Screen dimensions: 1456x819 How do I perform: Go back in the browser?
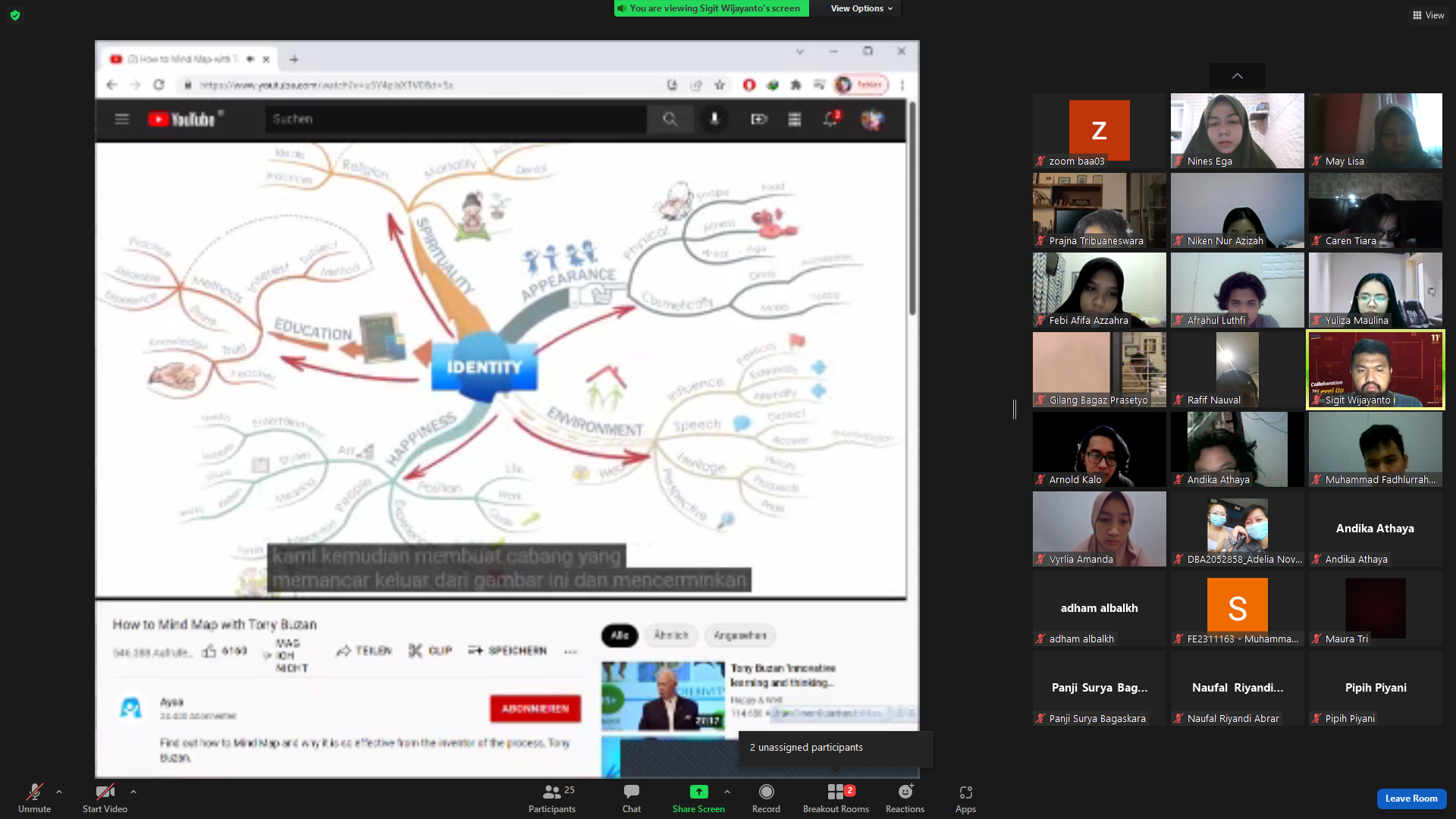click(x=111, y=85)
